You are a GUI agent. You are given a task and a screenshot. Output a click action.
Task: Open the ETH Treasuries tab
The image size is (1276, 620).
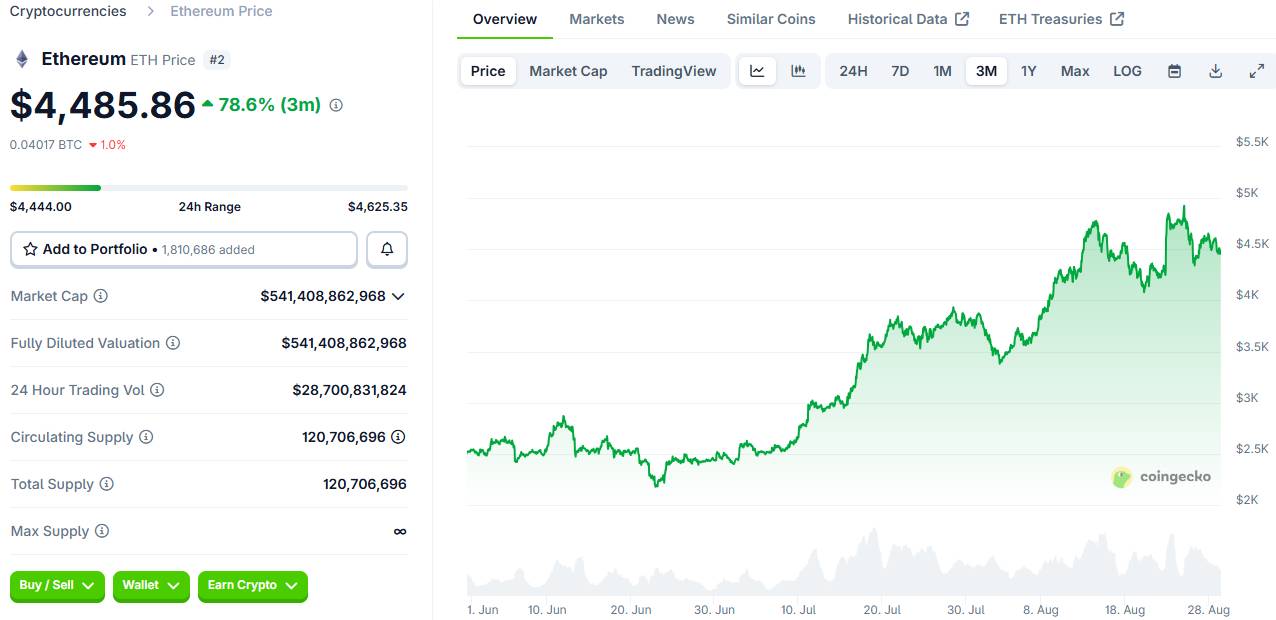tap(1061, 19)
